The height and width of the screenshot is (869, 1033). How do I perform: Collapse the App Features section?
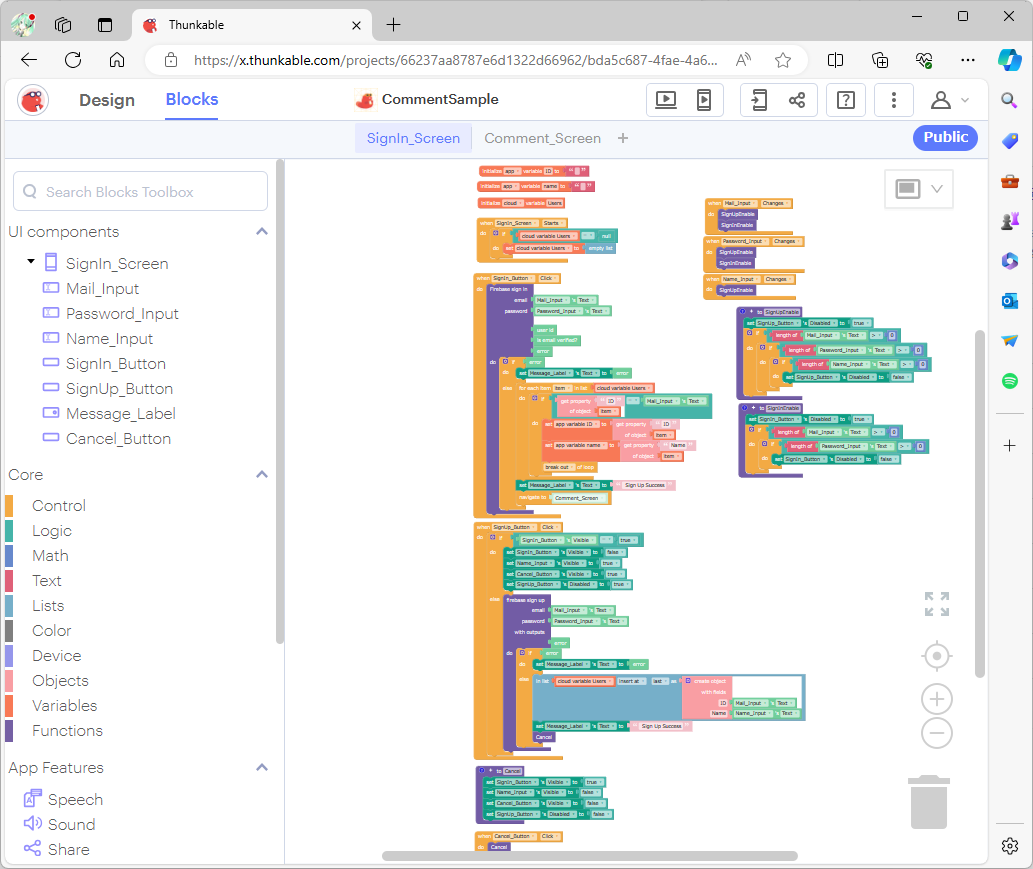262,768
